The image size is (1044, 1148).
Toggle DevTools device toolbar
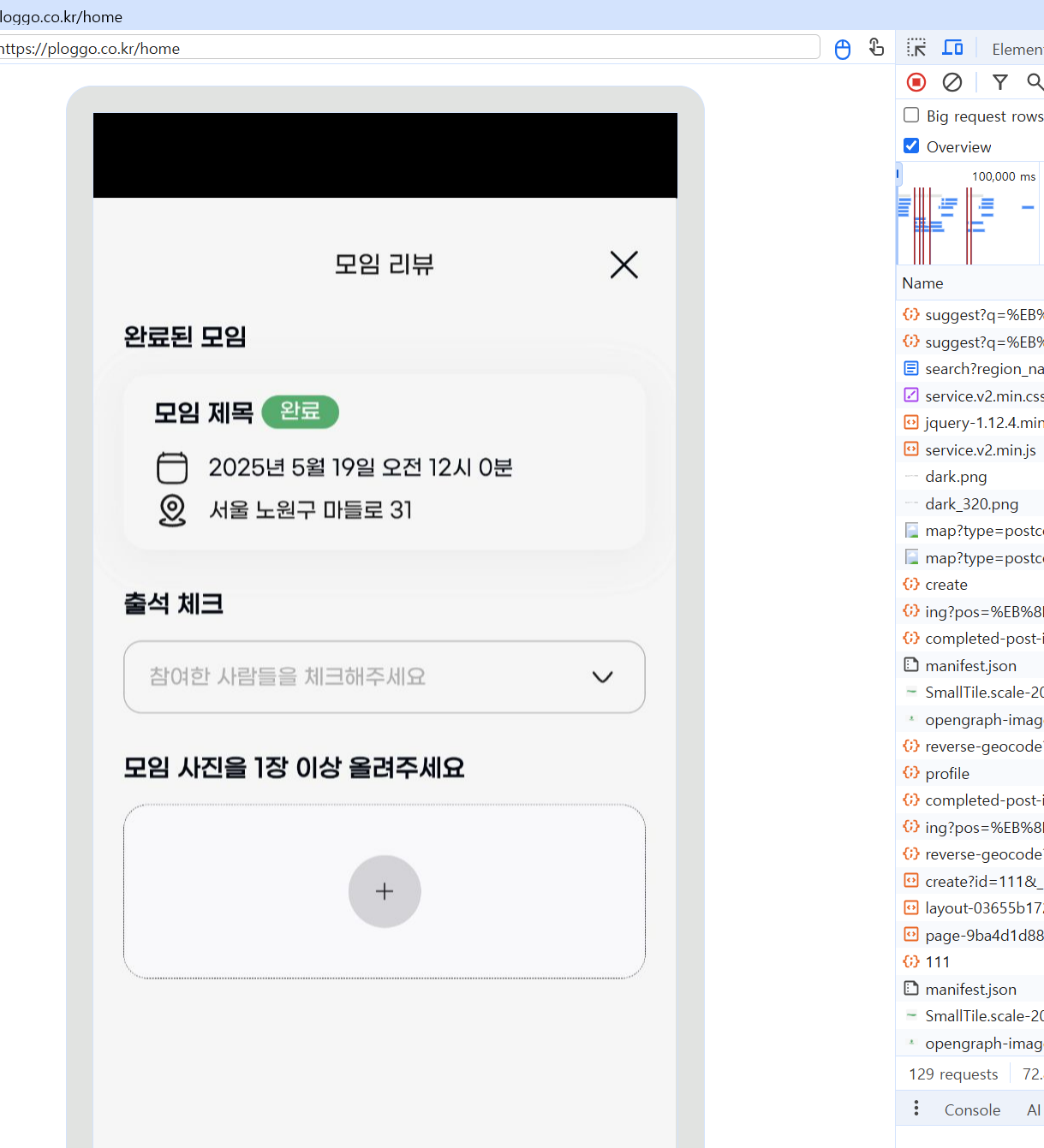click(x=952, y=48)
